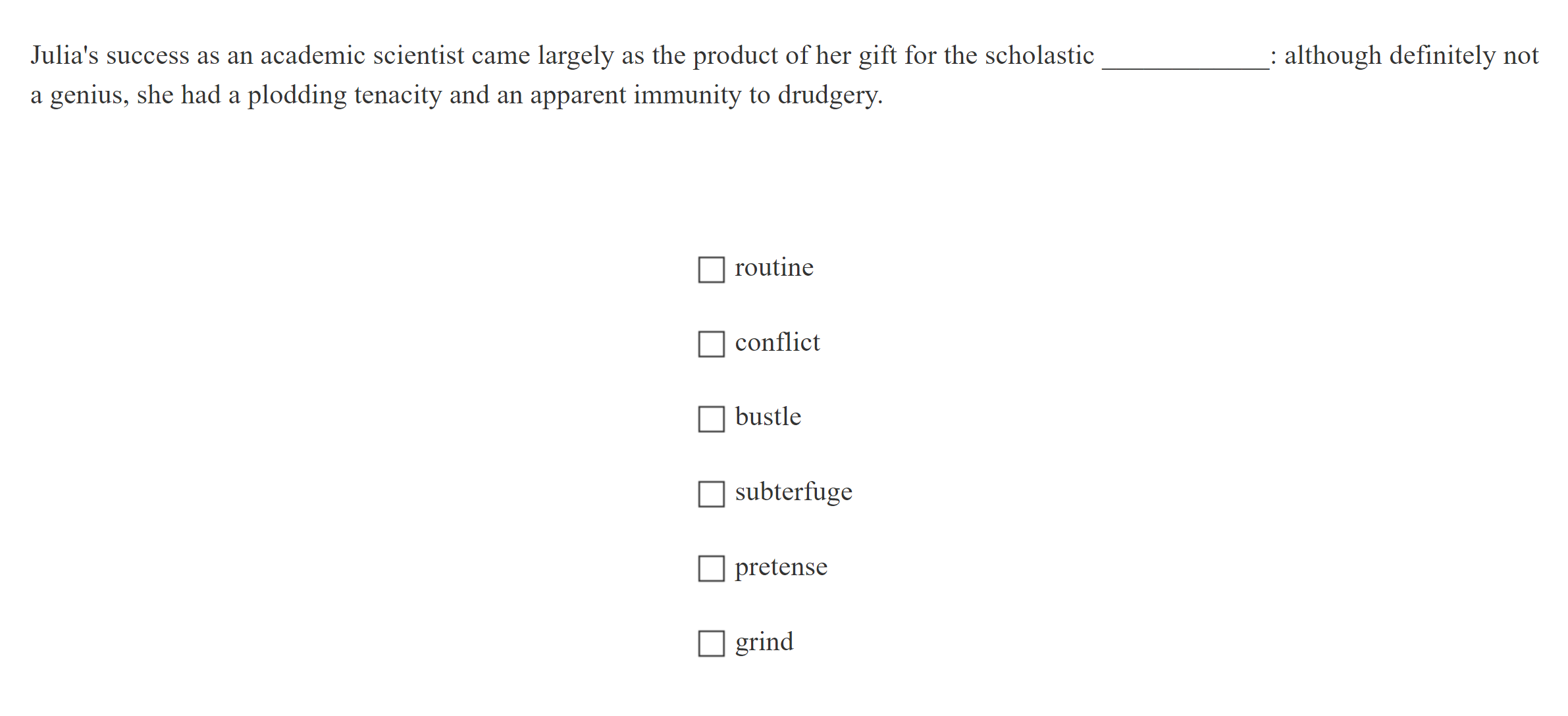Select the answer option labeled grind

coord(764,642)
